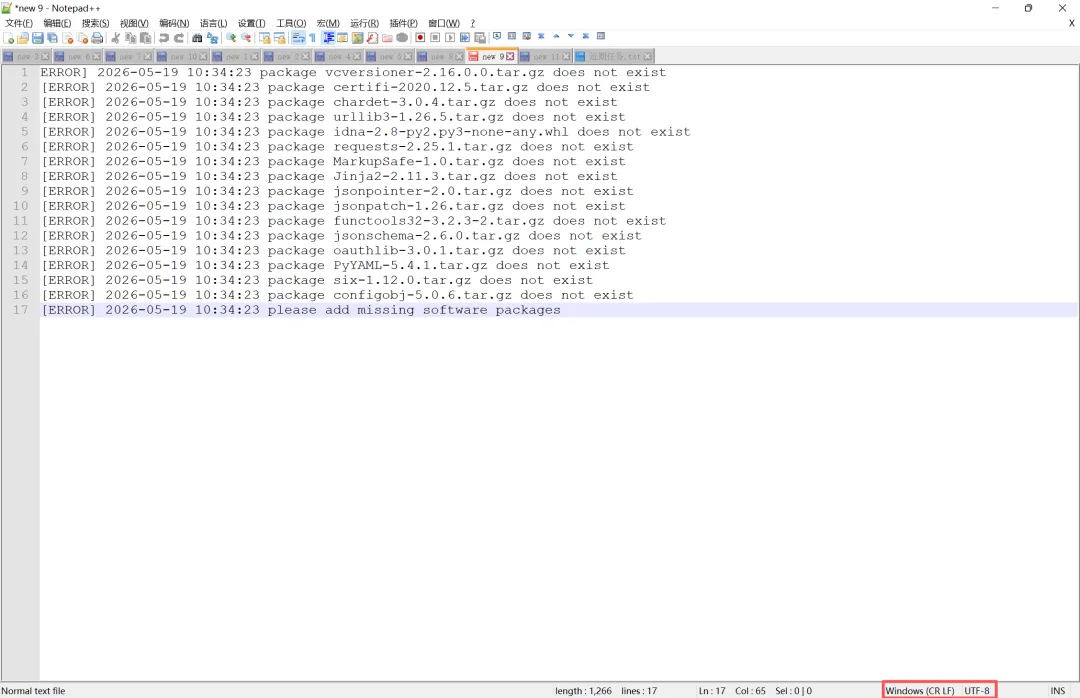The height and width of the screenshot is (698, 1080).
Task: Close the new 1 tab
Action: click(x=255, y=57)
